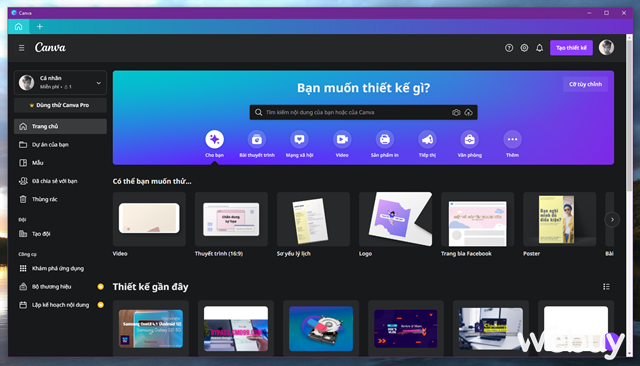Open settings gear icon in header
Screen dimensions: 640x366
(524, 48)
